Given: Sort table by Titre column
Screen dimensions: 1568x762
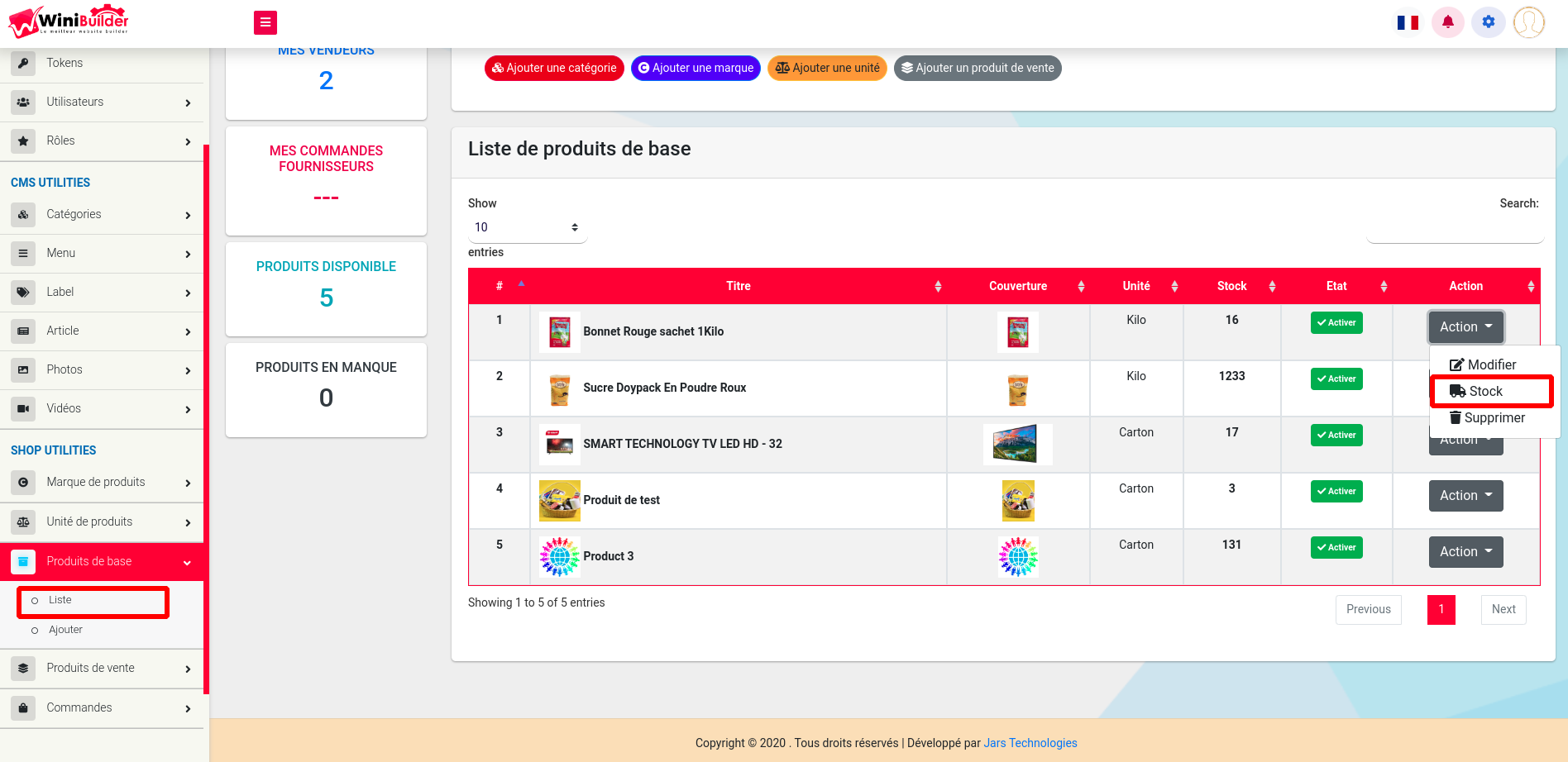Looking at the screenshot, I should point(738,286).
